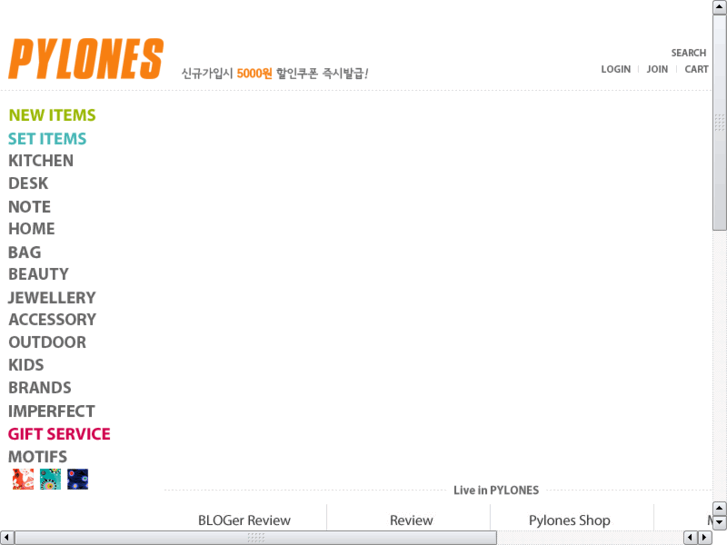
Task: Open the red floral motif thumbnail
Action: [23, 479]
